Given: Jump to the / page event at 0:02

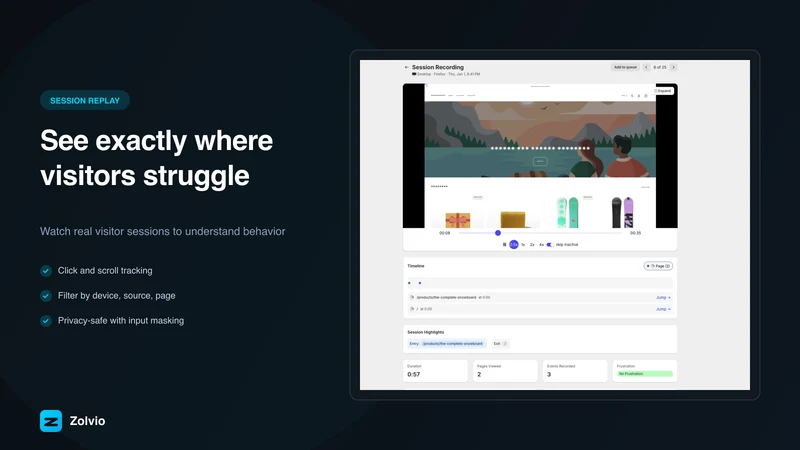Looking at the screenshot, I should tap(663, 309).
